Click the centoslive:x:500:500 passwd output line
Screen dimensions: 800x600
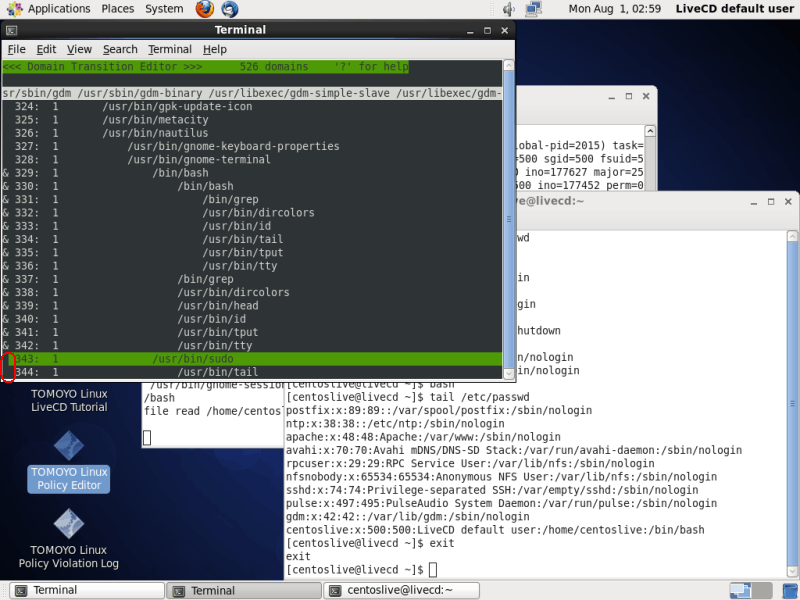click(x=495, y=530)
